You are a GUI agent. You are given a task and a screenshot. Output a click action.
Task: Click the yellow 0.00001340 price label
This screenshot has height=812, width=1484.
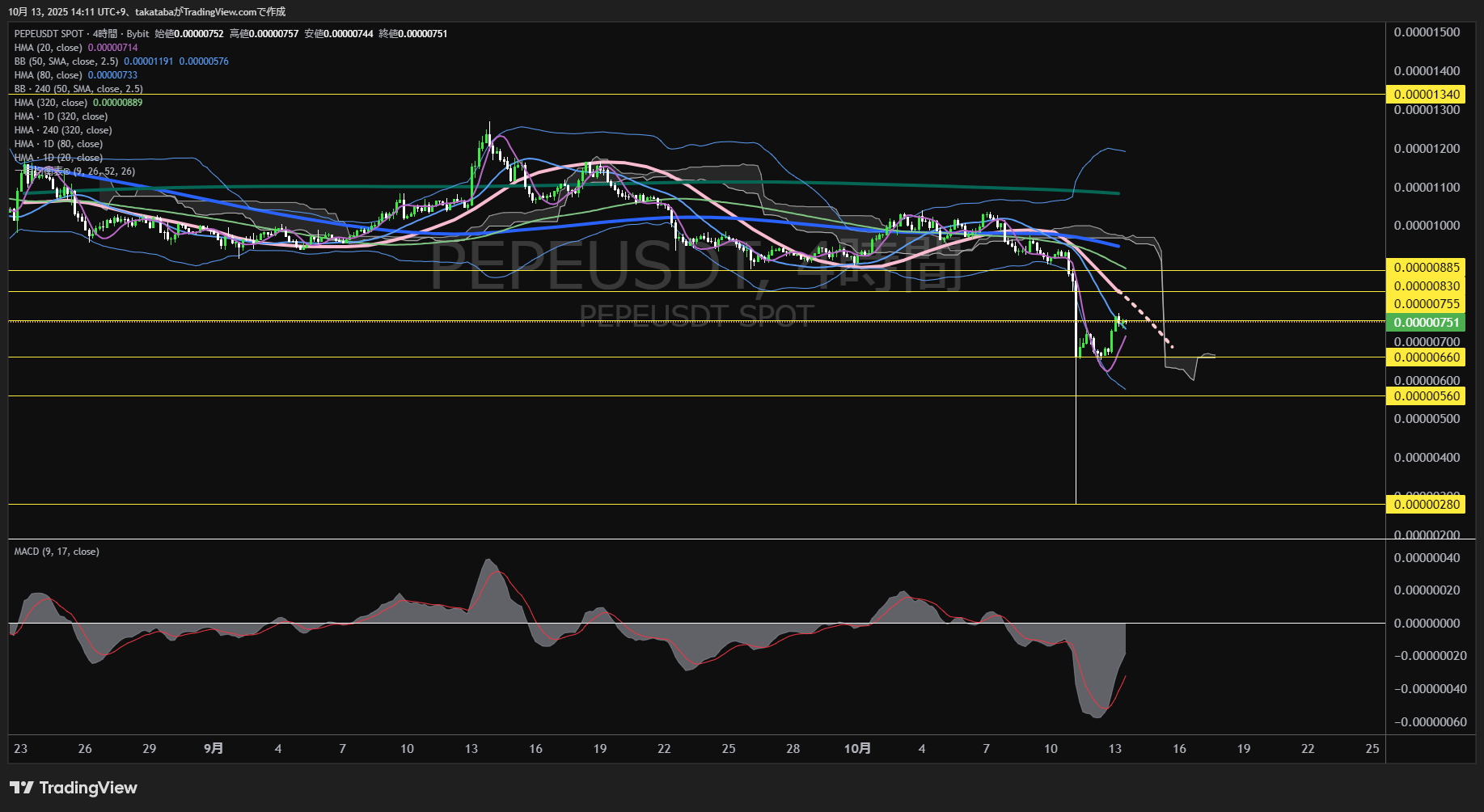[x=1427, y=95]
